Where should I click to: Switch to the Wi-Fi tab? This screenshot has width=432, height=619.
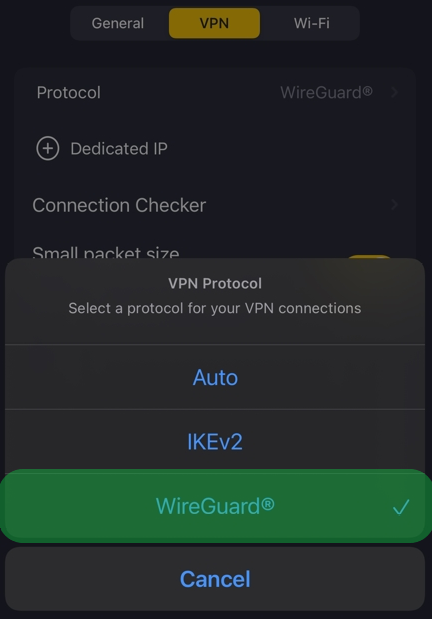pyautogui.click(x=312, y=23)
